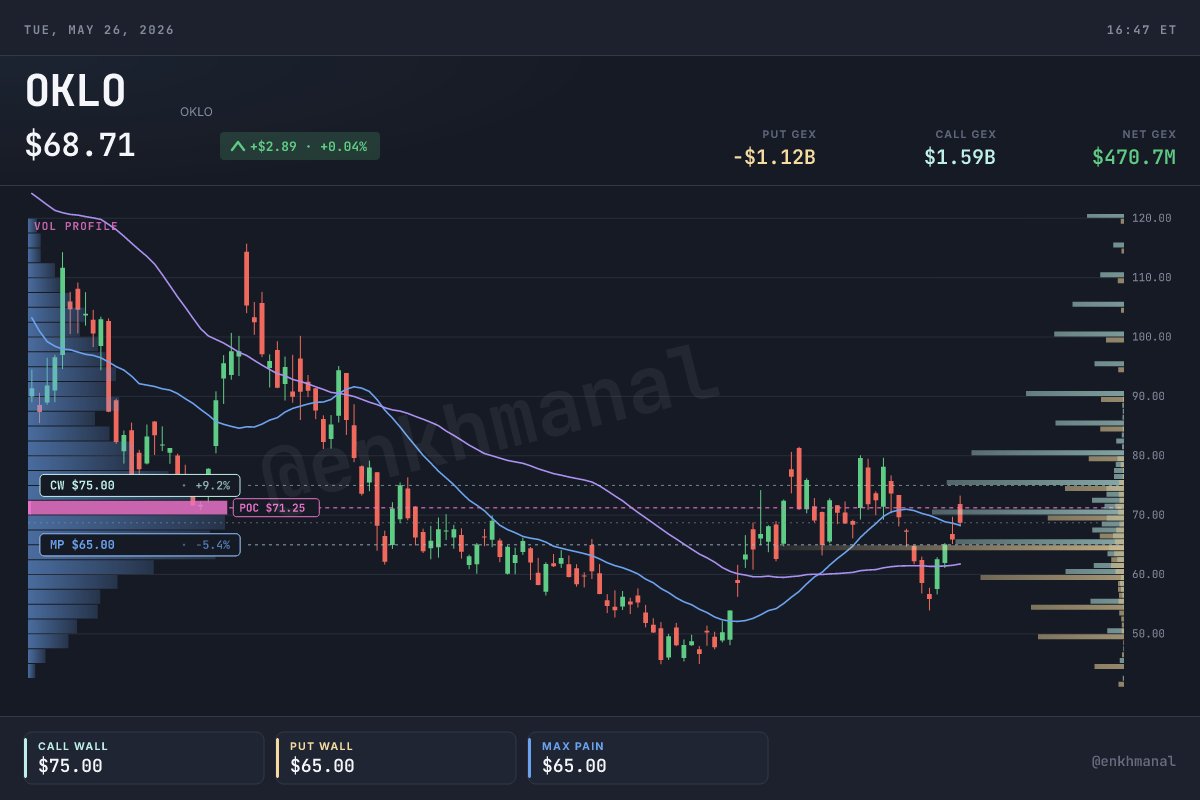Image resolution: width=1200 pixels, height=800 pixels.
Task: Click the -5.4% value in MP label
Action: [x=212, y=545]
